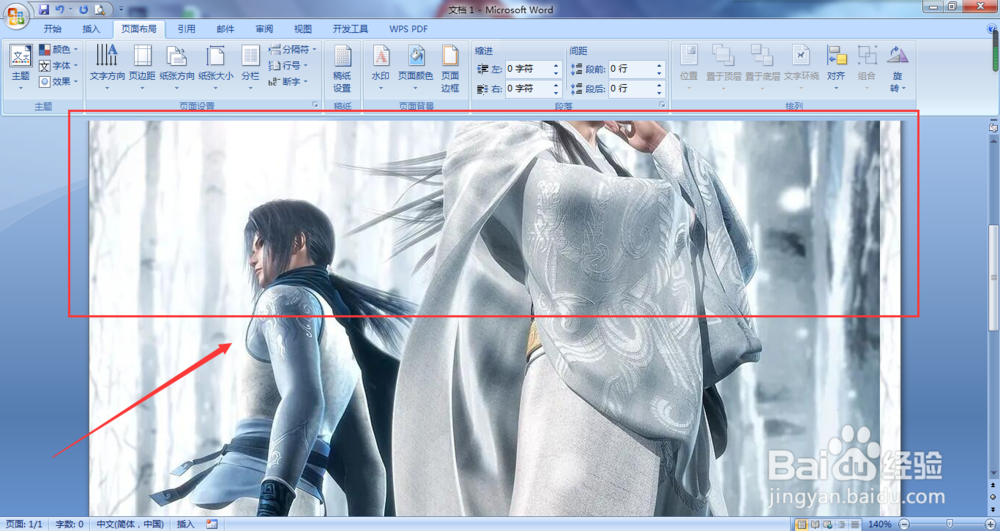This screenshot has height=531, width=1000.
Task: Open the 开发工具 tab
Action: (350, 29)
